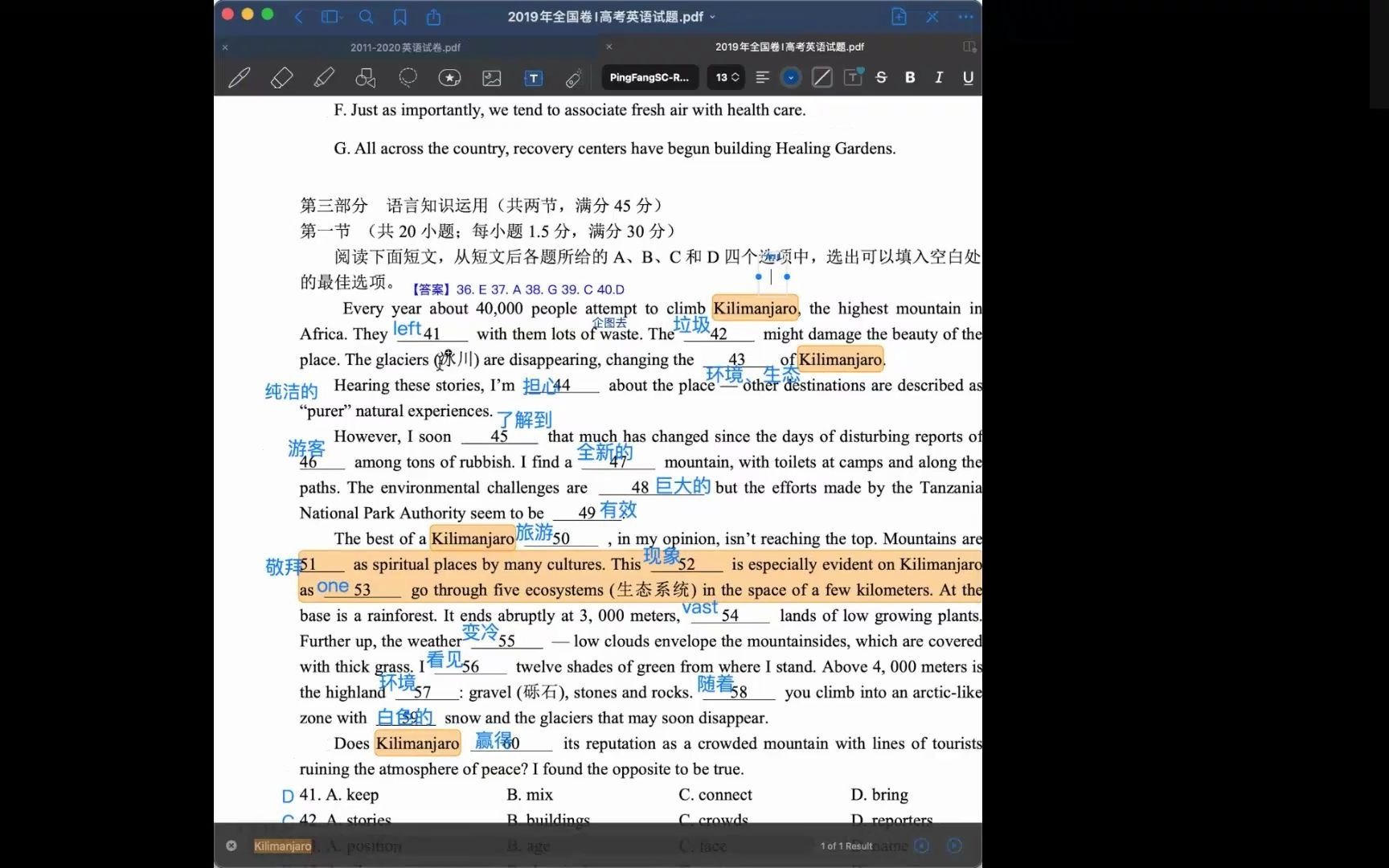This screenshot has height=868, width=1389.
Task: Click the annotation 游客 above blank 46
Action: pos(306,448)
